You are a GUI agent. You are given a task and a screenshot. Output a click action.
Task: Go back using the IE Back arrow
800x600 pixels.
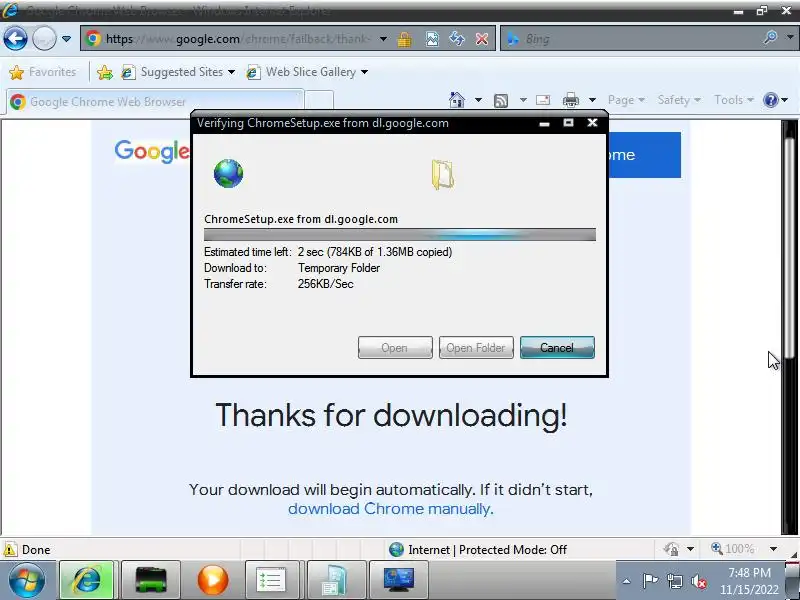pos(15,39)
